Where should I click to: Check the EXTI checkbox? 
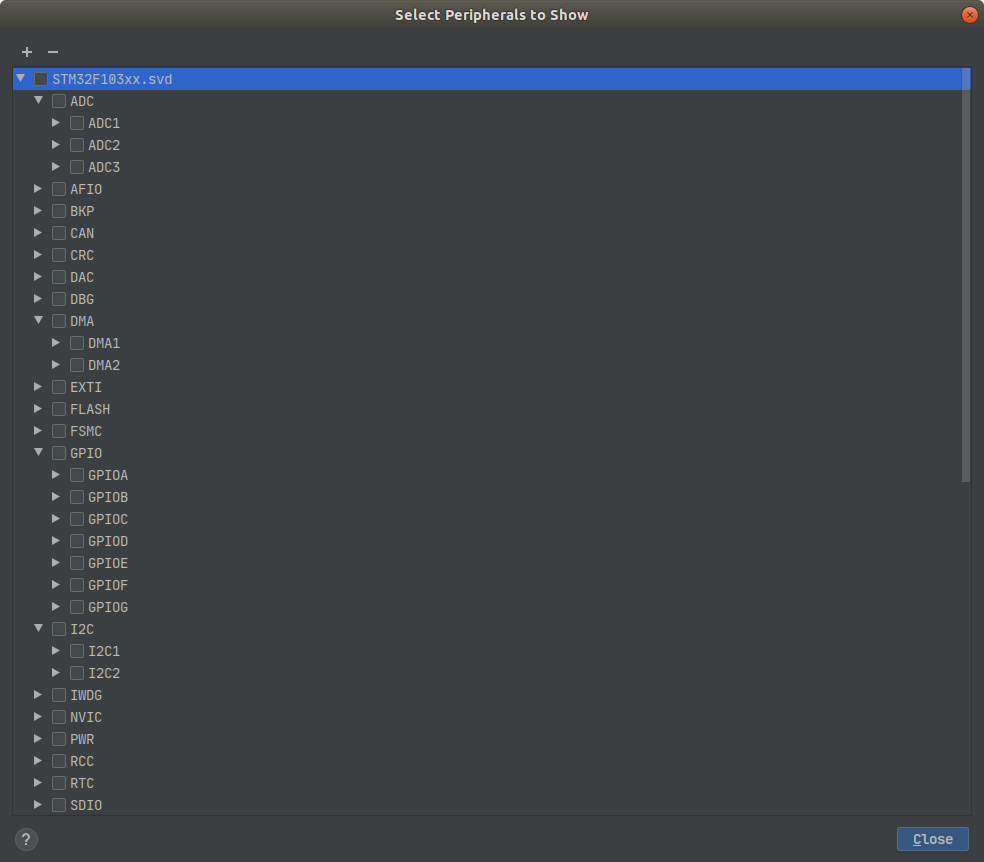(59, 387)
